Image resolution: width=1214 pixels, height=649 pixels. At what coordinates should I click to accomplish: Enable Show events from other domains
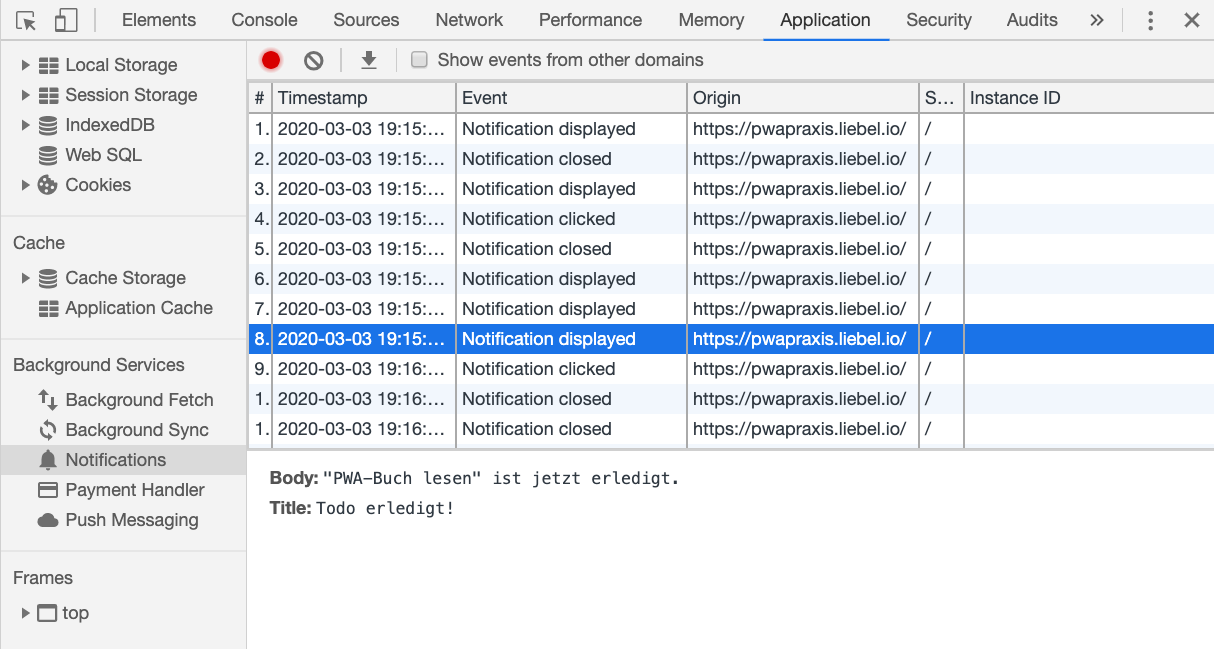(x=419, y=59)
